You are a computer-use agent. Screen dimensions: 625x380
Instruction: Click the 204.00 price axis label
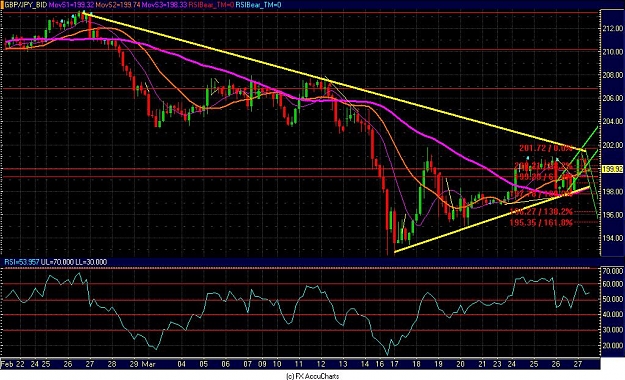coord(612,121)
